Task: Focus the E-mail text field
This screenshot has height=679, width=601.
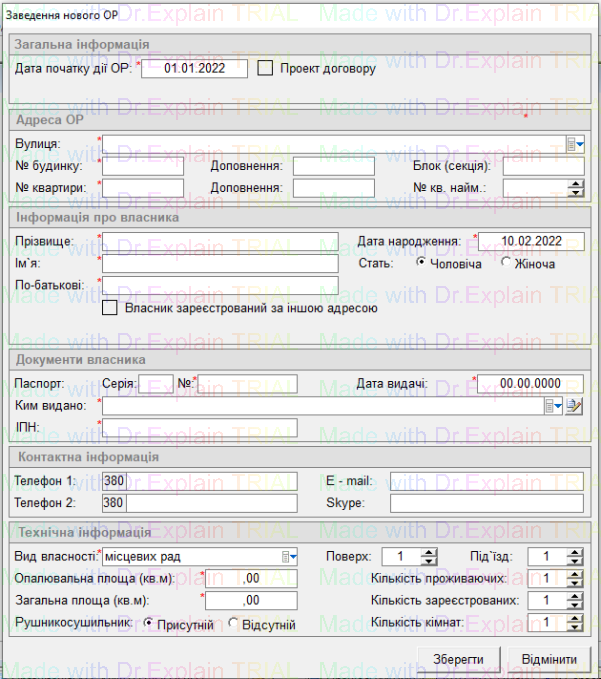Action: pyautogui.click(x=486, y=481)
